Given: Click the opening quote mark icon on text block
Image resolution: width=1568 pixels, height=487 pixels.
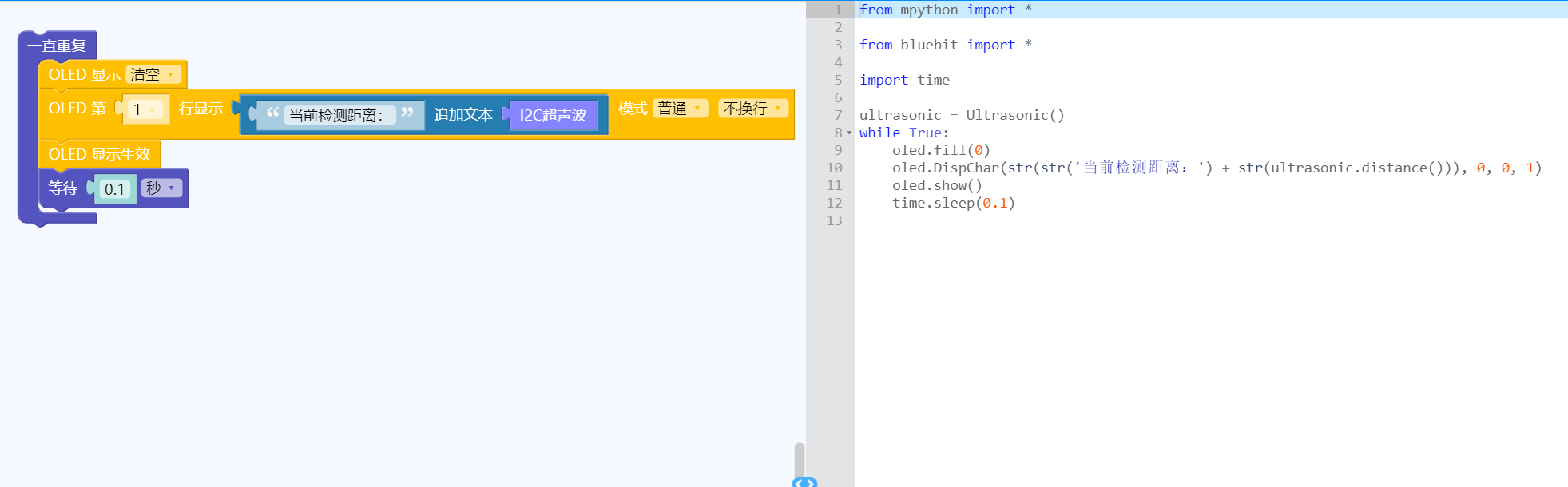Looking at the screenshot, I should tap(272, 113).
